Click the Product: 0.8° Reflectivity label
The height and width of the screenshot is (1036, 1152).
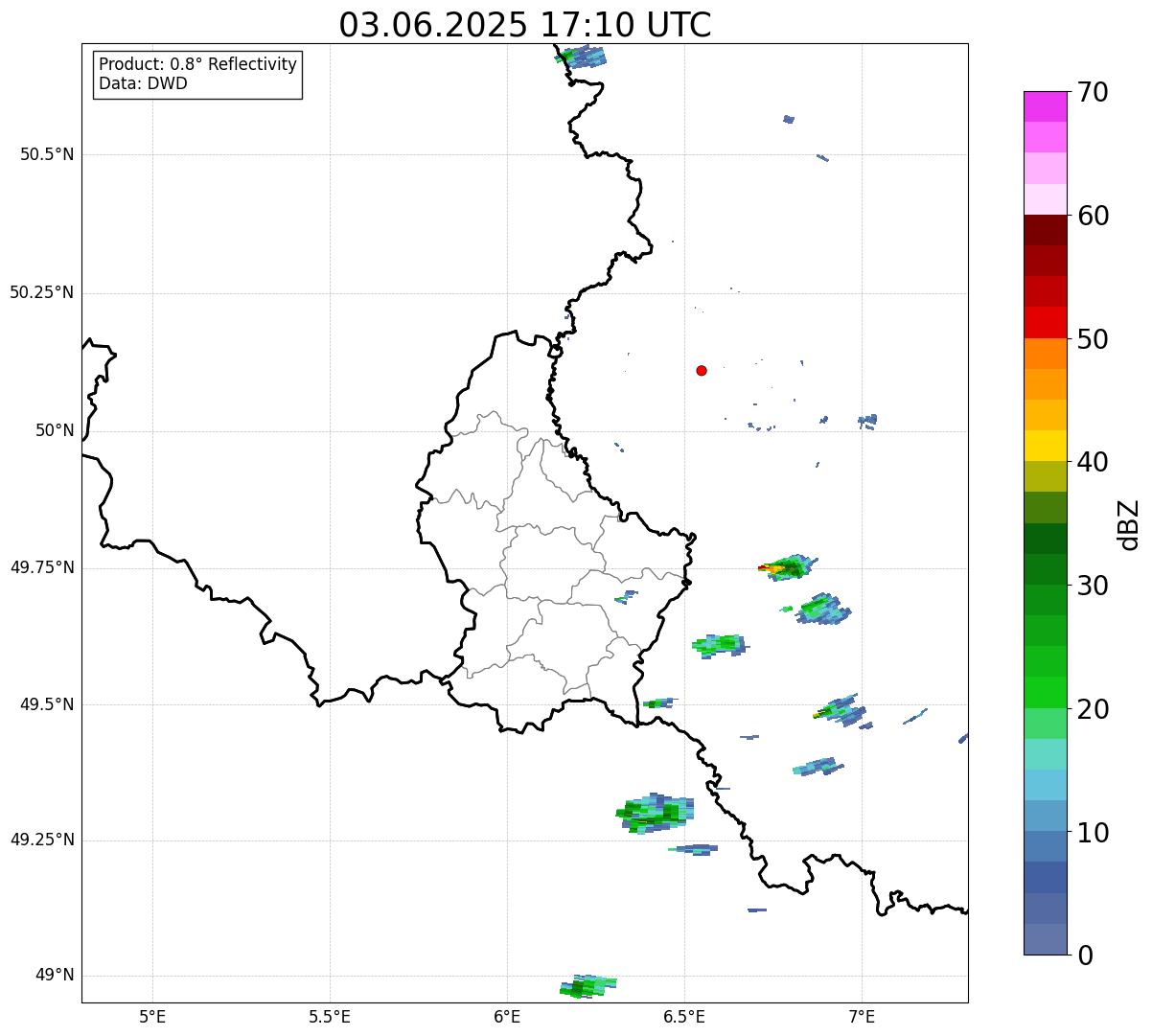[x=198, y=64]
